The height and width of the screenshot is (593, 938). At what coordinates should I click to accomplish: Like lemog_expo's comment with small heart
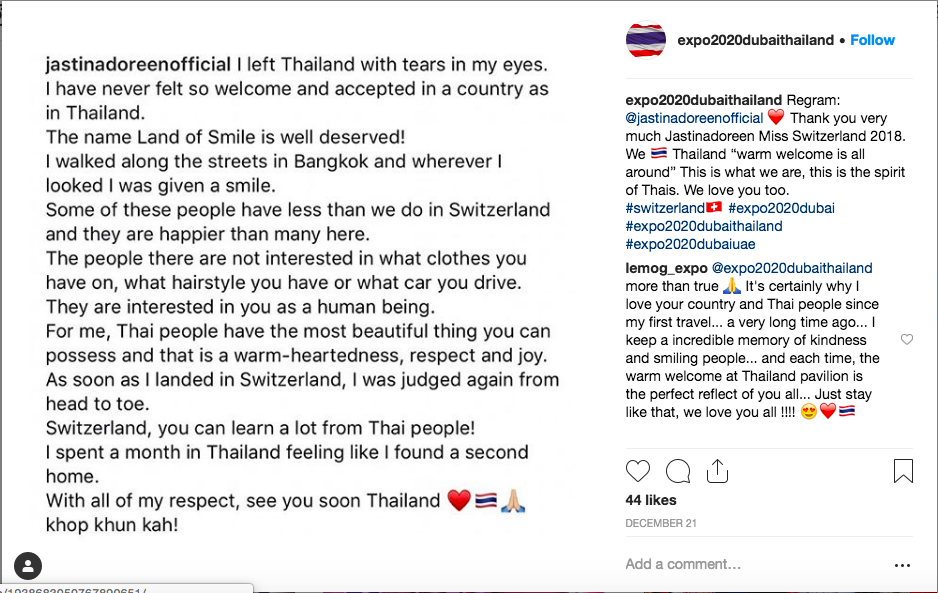907,340
